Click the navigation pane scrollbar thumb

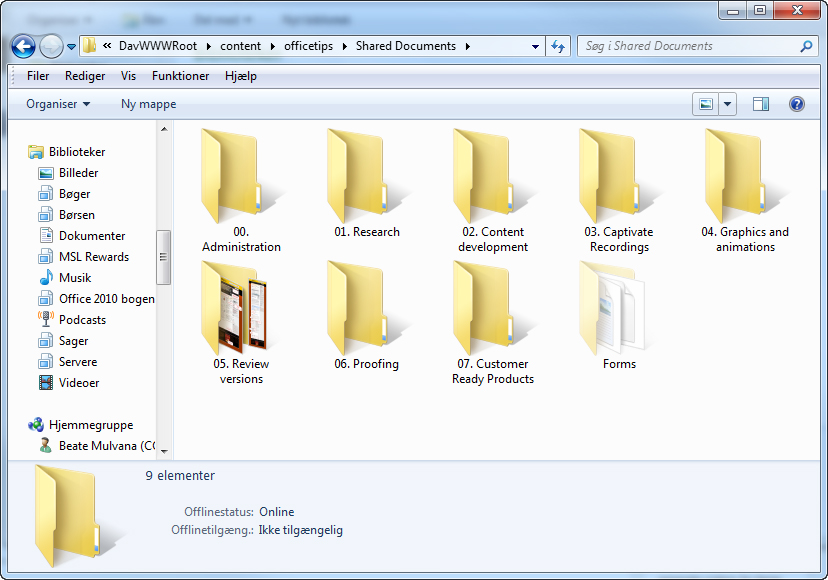163,257
